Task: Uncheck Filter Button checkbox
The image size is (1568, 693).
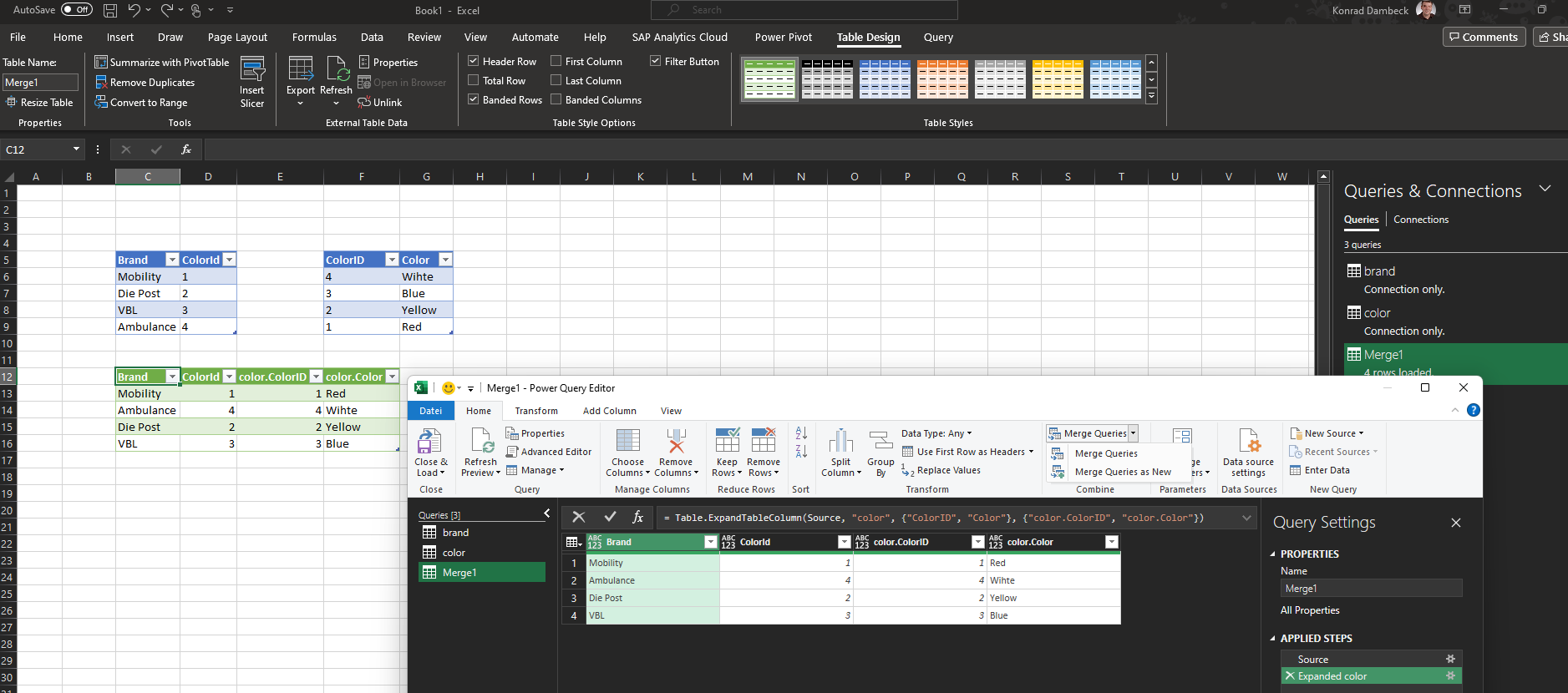Action: (x=655, y=61)
